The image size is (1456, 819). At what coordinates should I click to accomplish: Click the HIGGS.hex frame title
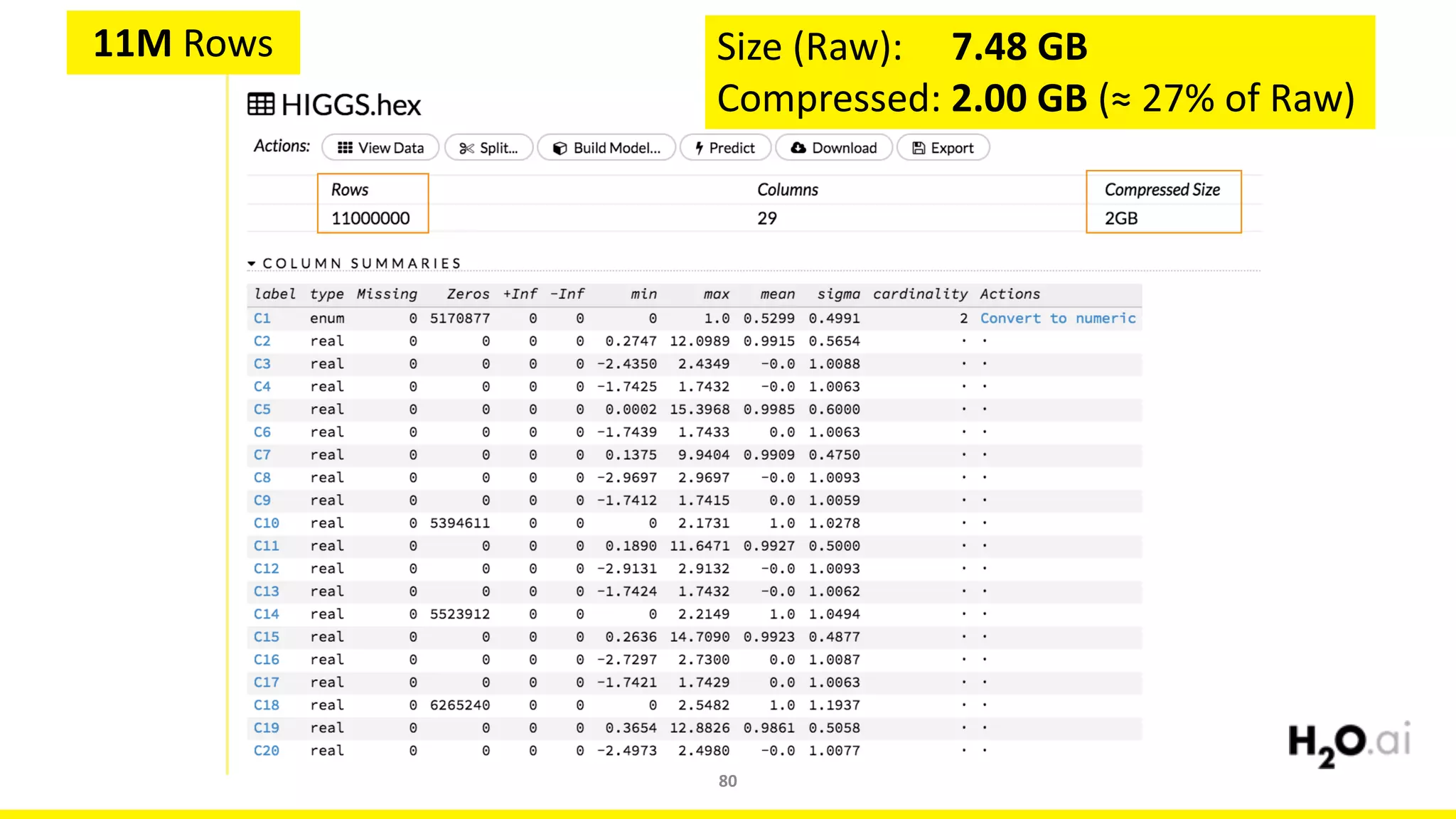click(351, 105)
